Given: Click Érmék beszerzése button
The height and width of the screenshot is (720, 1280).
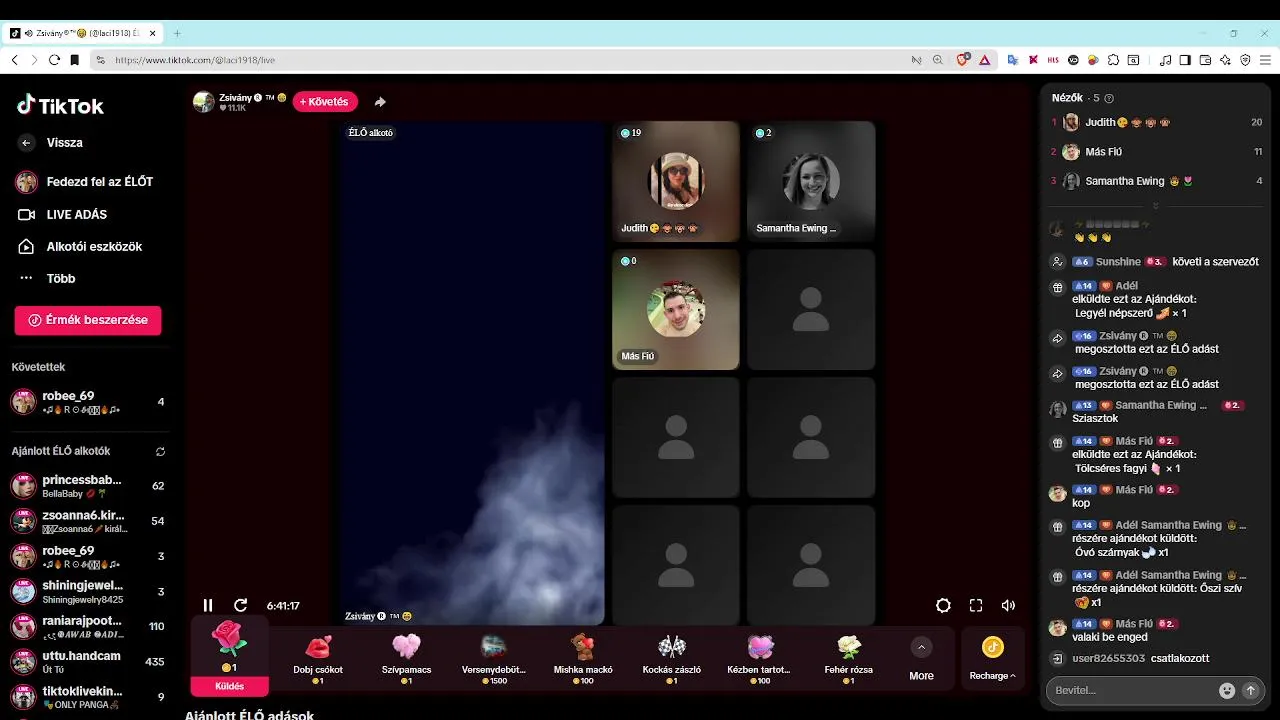Looking at the screenshot, I should 88,320.
